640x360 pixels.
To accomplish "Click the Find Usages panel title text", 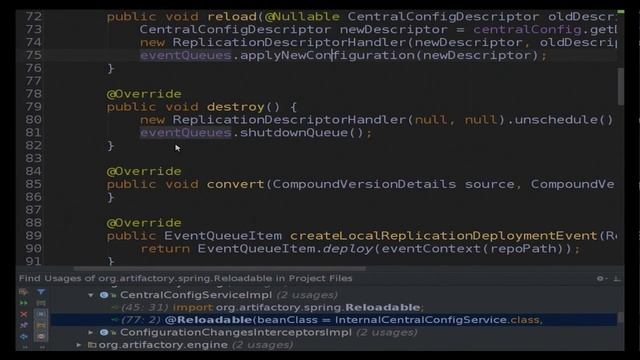I will 185,278.
